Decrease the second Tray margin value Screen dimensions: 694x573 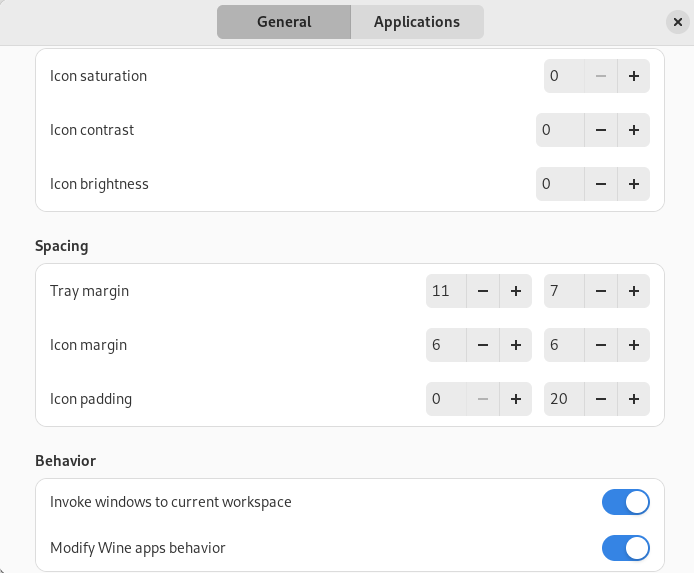601,291
